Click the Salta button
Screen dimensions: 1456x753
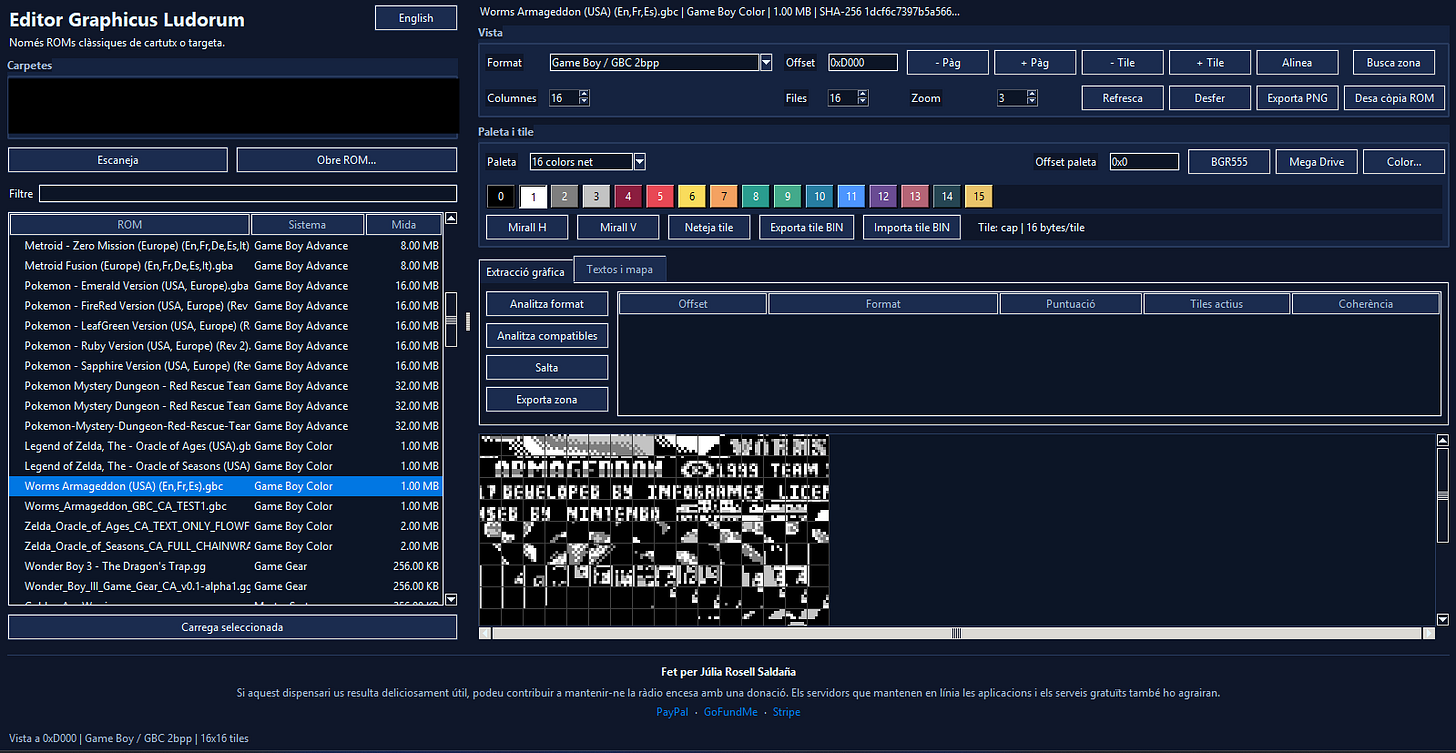point(547,368)
